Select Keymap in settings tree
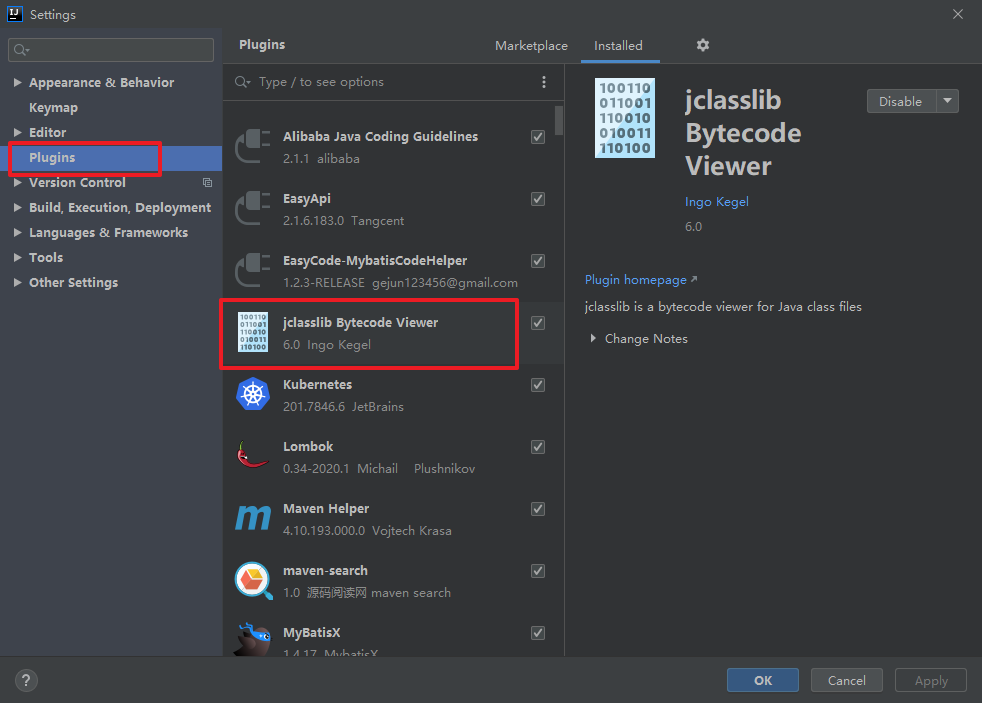Viewport: 982px width, 703px height. click(x=53, y=107)
